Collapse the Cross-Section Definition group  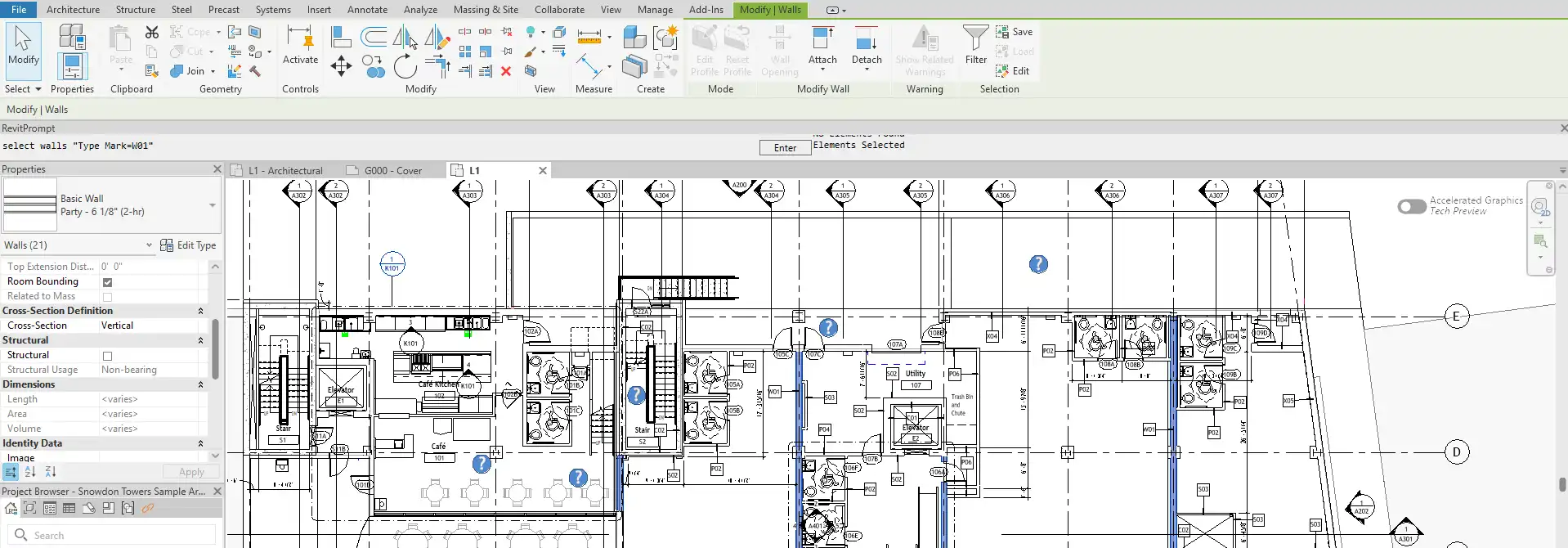coord(200,311)
